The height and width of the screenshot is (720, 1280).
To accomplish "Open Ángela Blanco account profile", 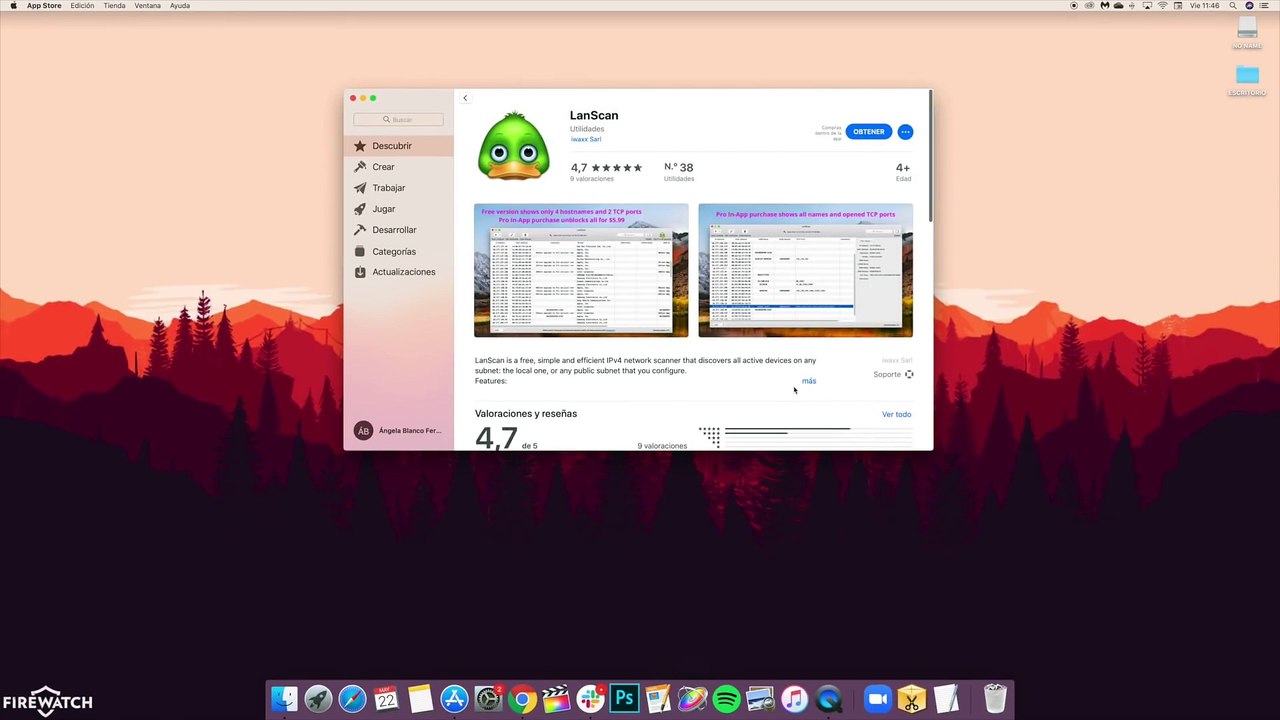I will click(398, 431).
